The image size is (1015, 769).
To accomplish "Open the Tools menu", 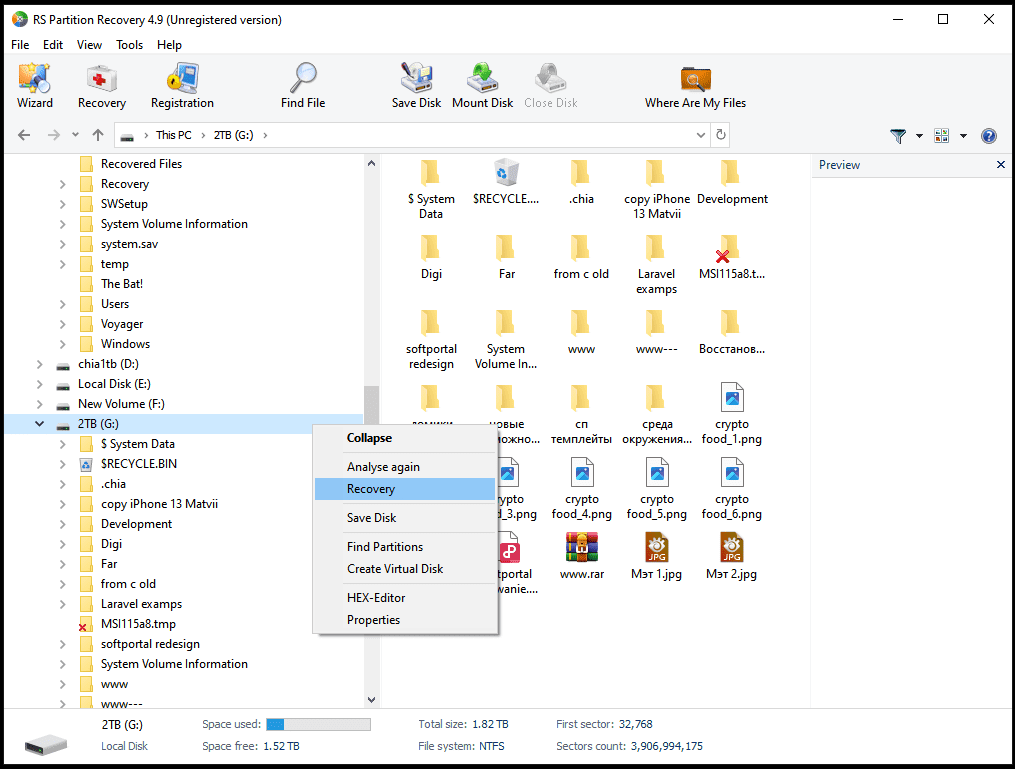I will [129, 45].
